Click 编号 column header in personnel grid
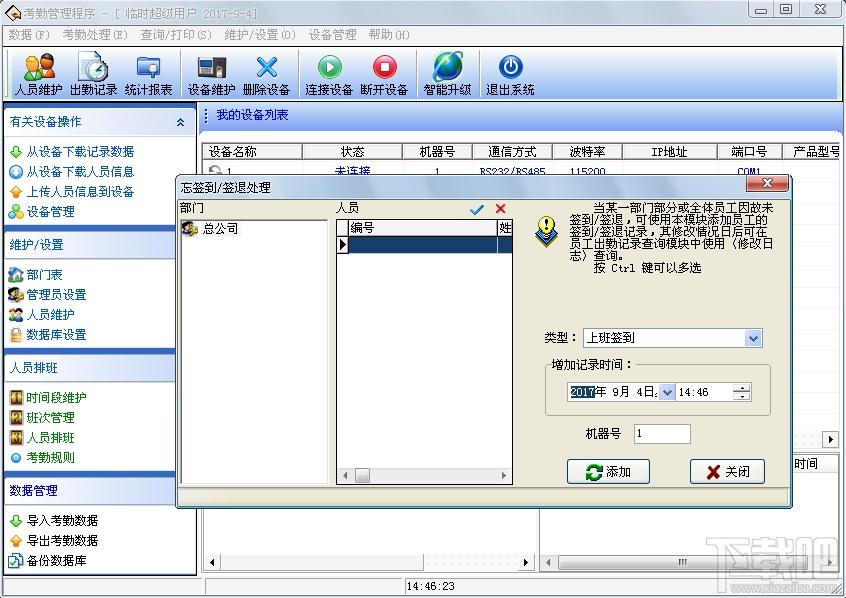This screenshot has height=598, width=846. tap(422, 228)
